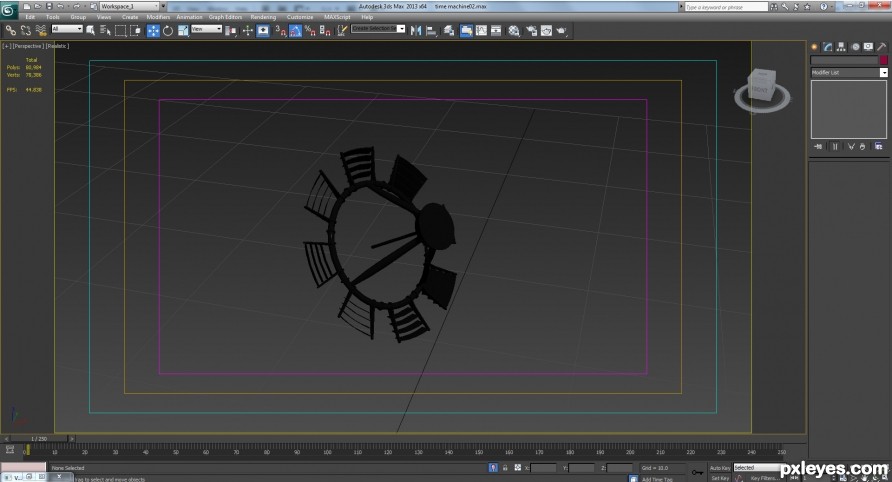892x482 pixels.
Task: Click the Select and Manipulate icon
Action: 247,31
